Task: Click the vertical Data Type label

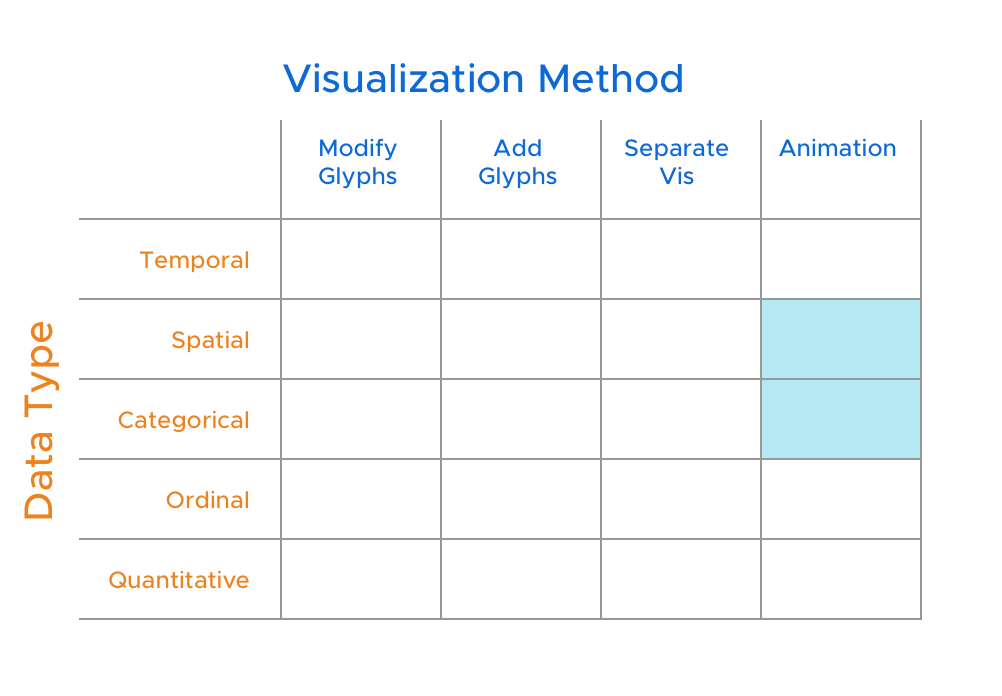Action: [39, 420]
